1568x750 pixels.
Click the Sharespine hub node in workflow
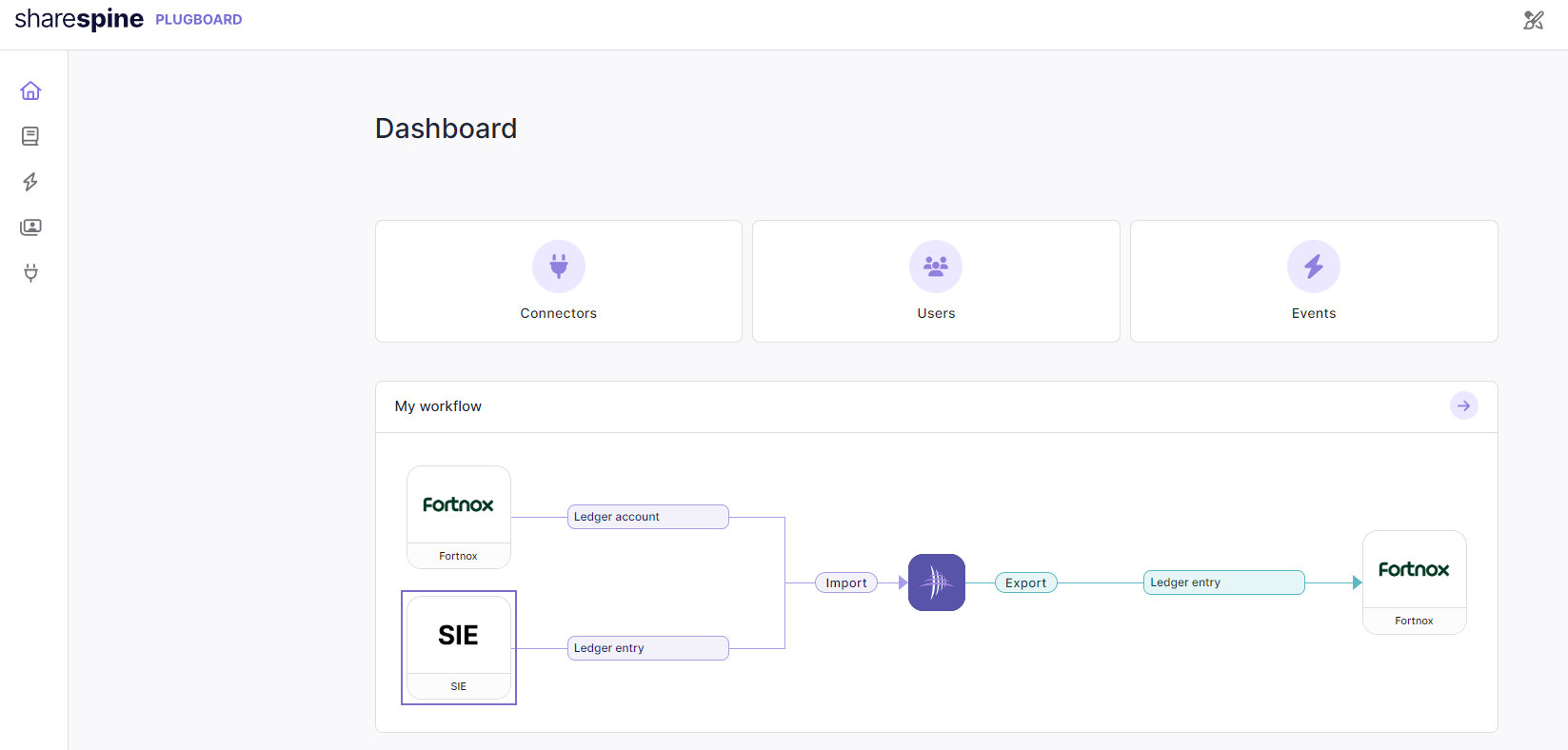937,582
